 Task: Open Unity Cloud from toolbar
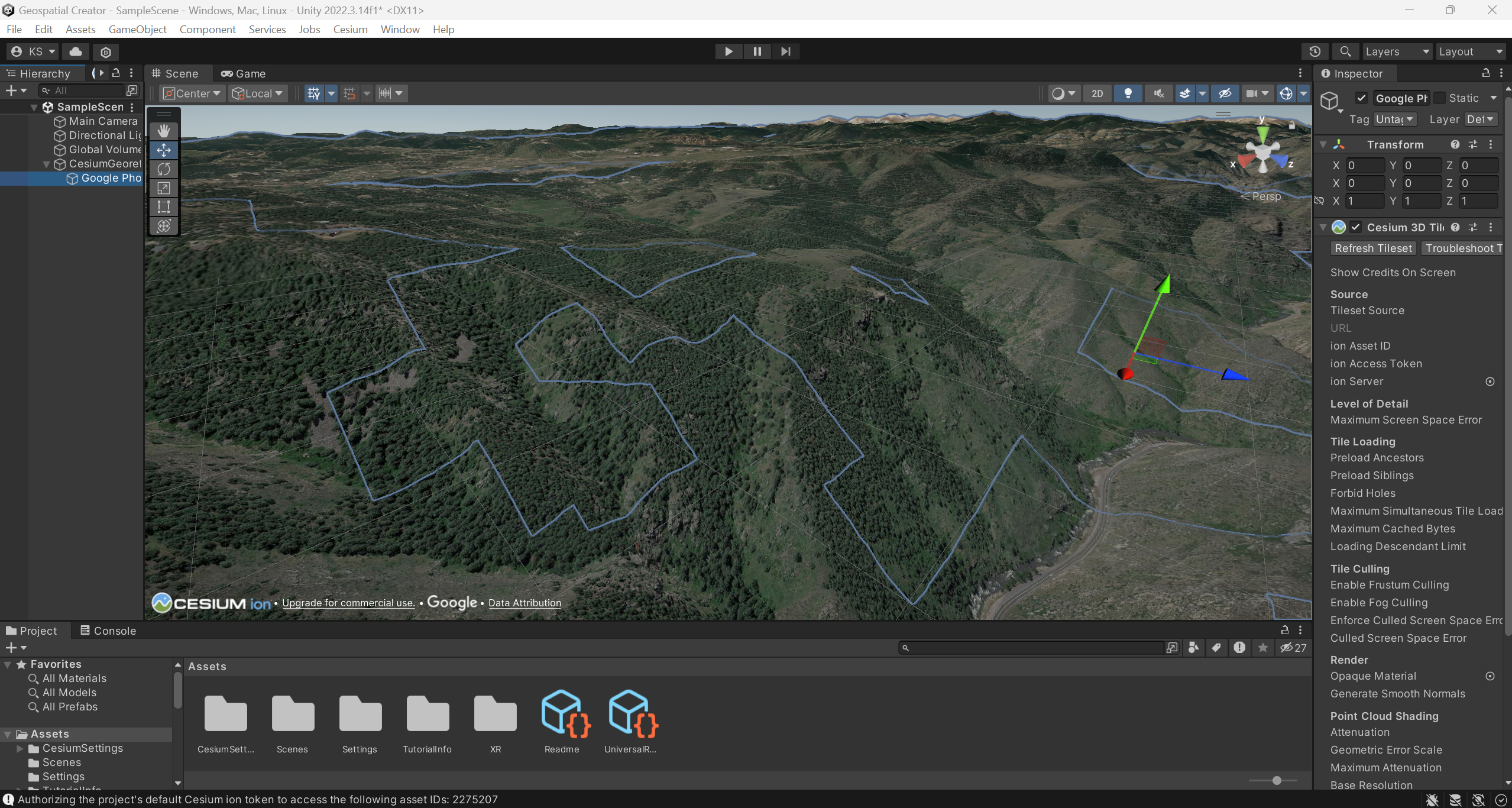coord(76,51)
